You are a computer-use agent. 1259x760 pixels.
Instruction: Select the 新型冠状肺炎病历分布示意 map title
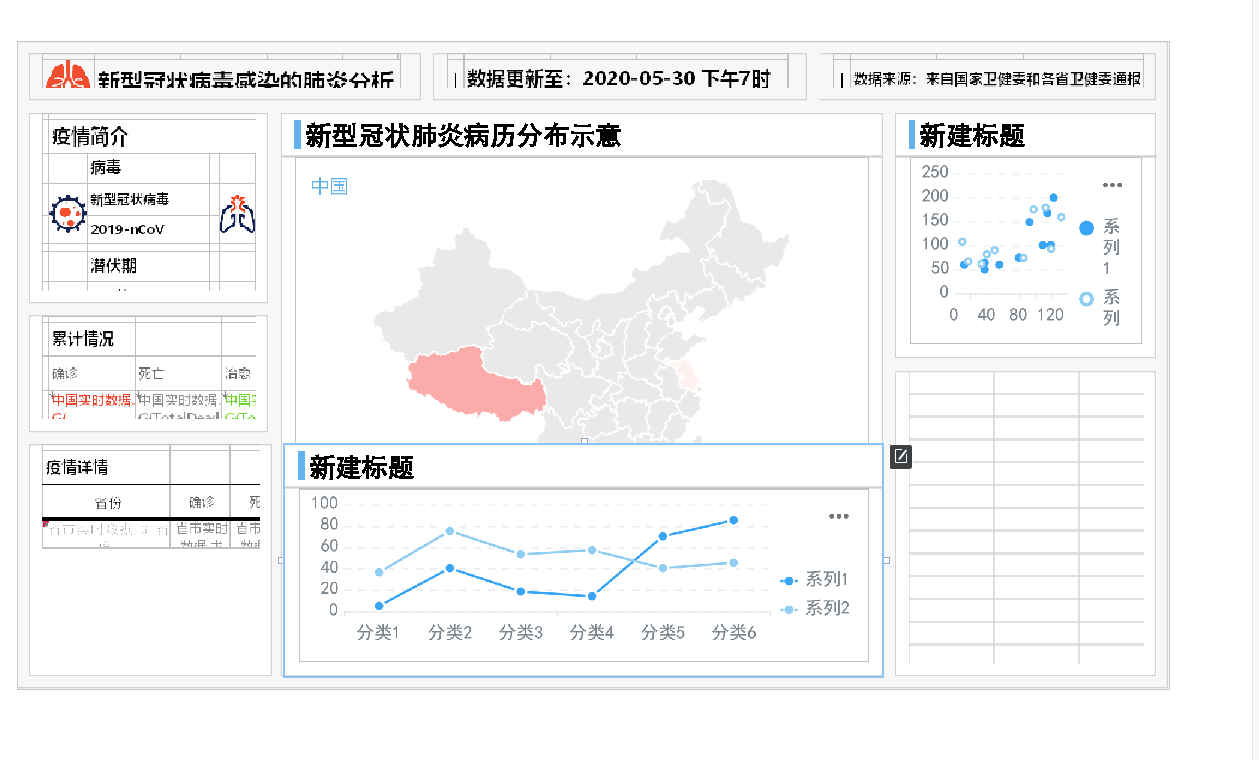pos(463,135)
